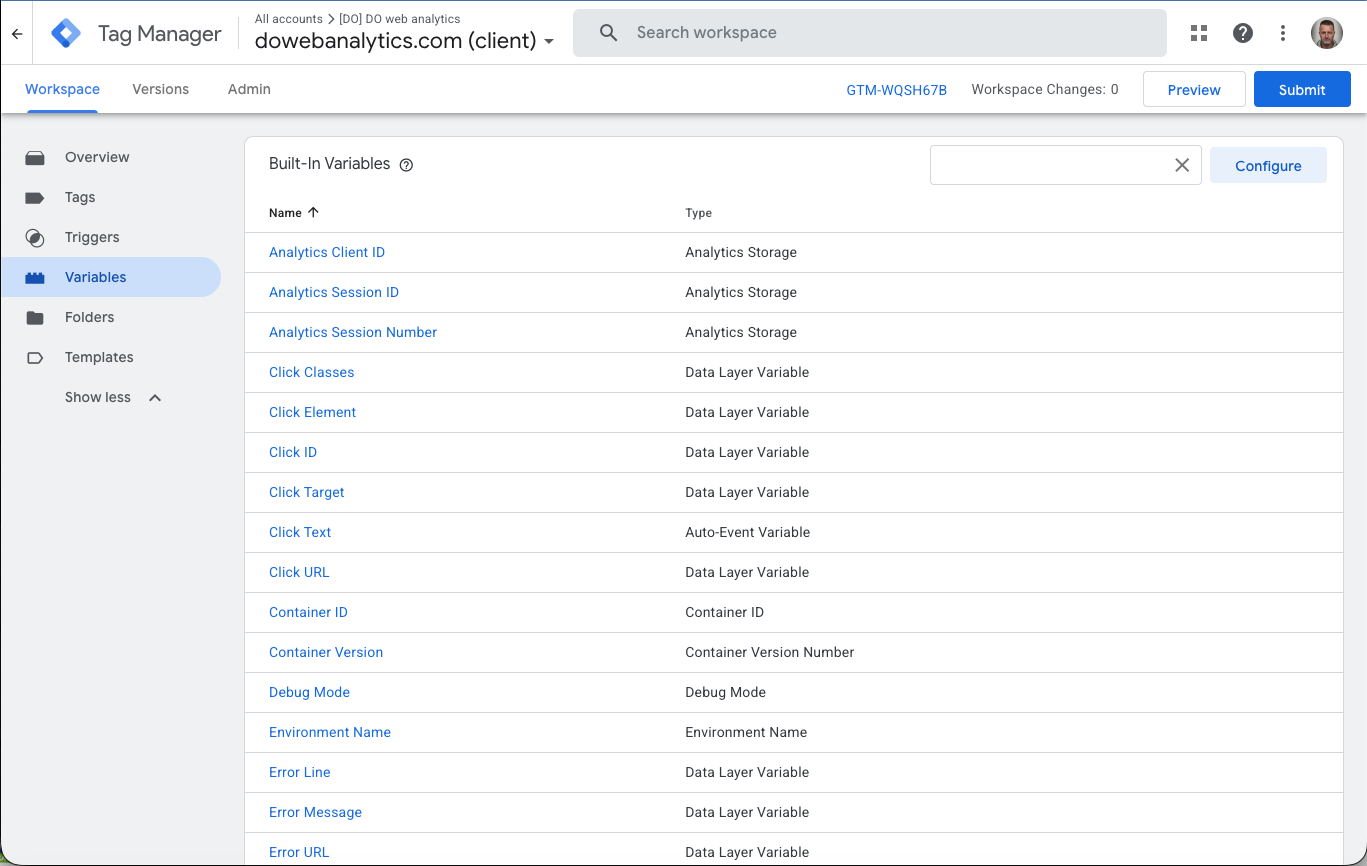Viewport: 1367px width, 866px height.
Task: Click the Triggers sidebar icon
Action: pos(35,237)
